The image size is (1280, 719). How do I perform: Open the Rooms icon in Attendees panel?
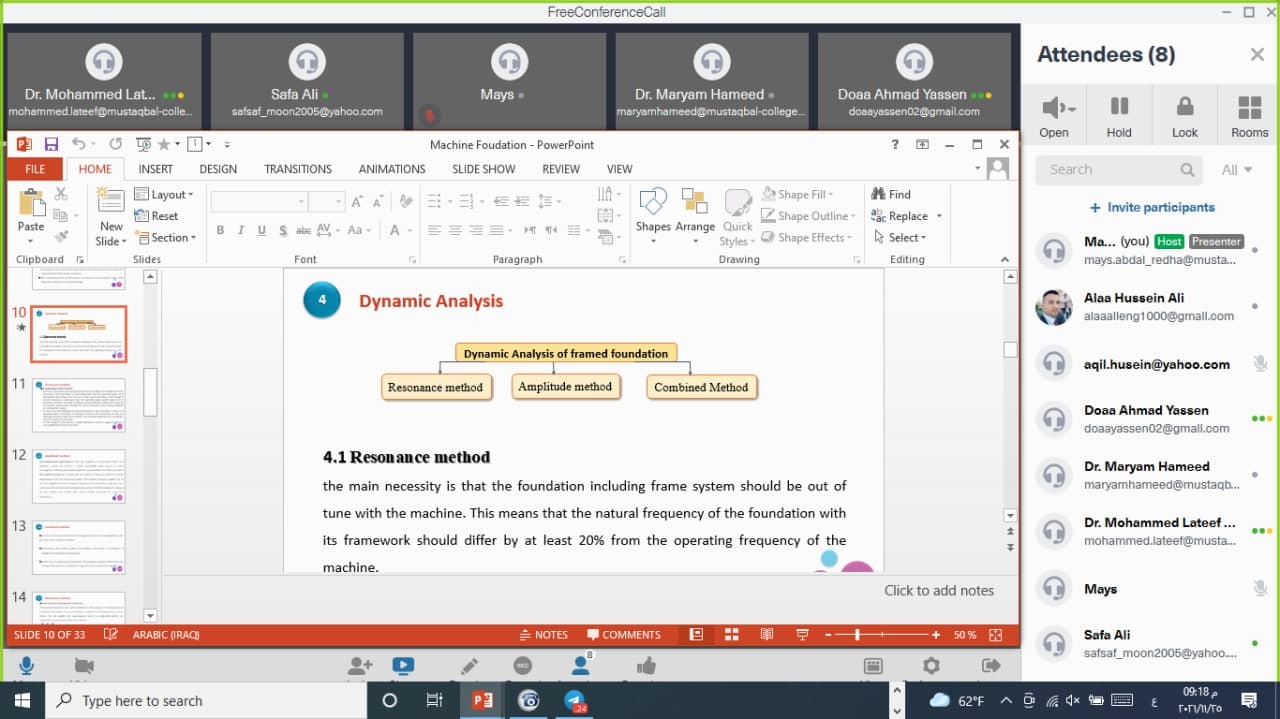coord(1249,115)
